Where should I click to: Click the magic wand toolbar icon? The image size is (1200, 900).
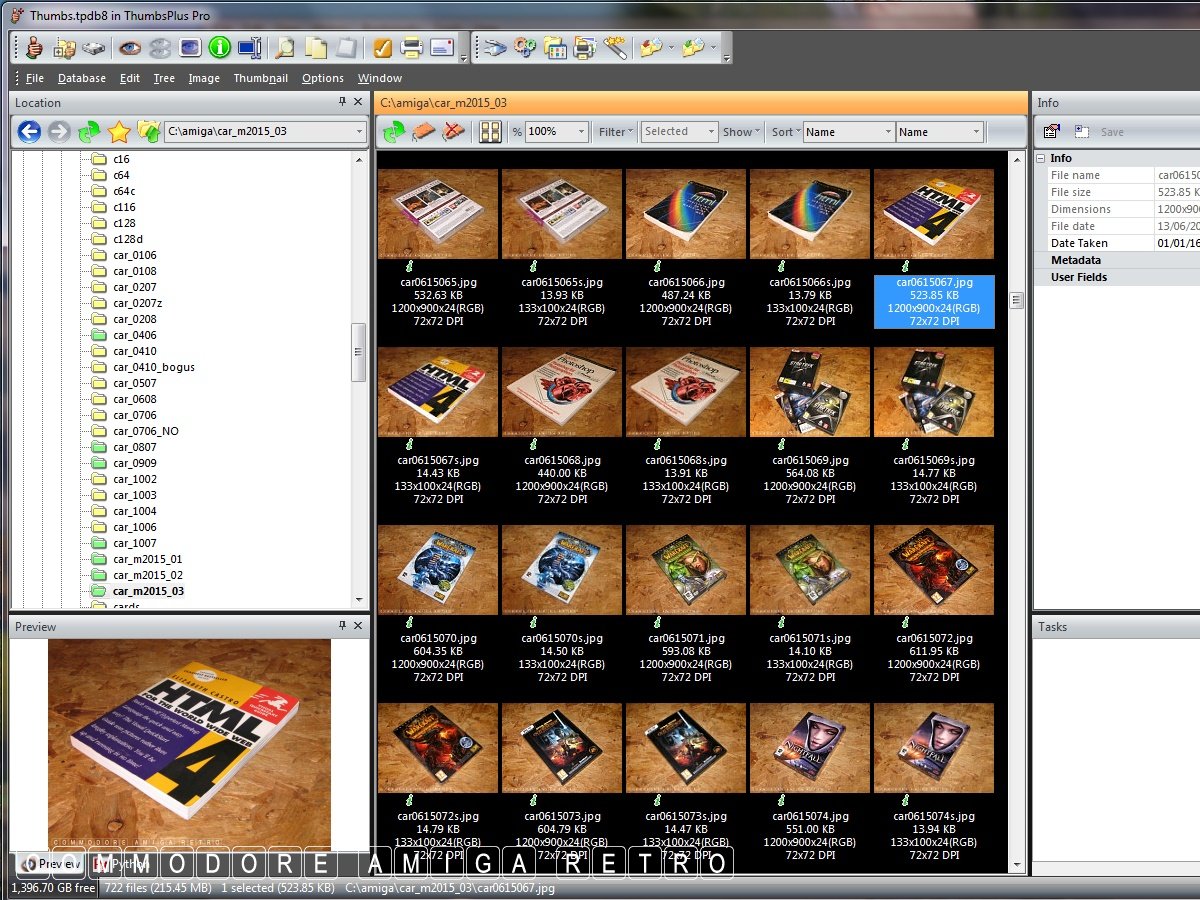coord(615,47)
